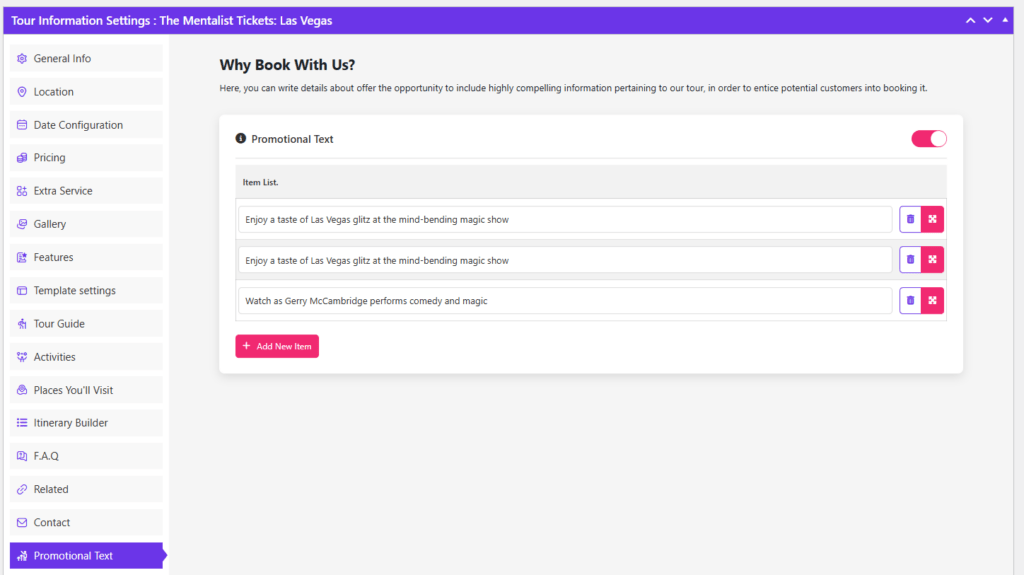The image size is (1024, 575).
Task: Click the Add New Item button
Action: pyautogui.click(x=277, y=346)
